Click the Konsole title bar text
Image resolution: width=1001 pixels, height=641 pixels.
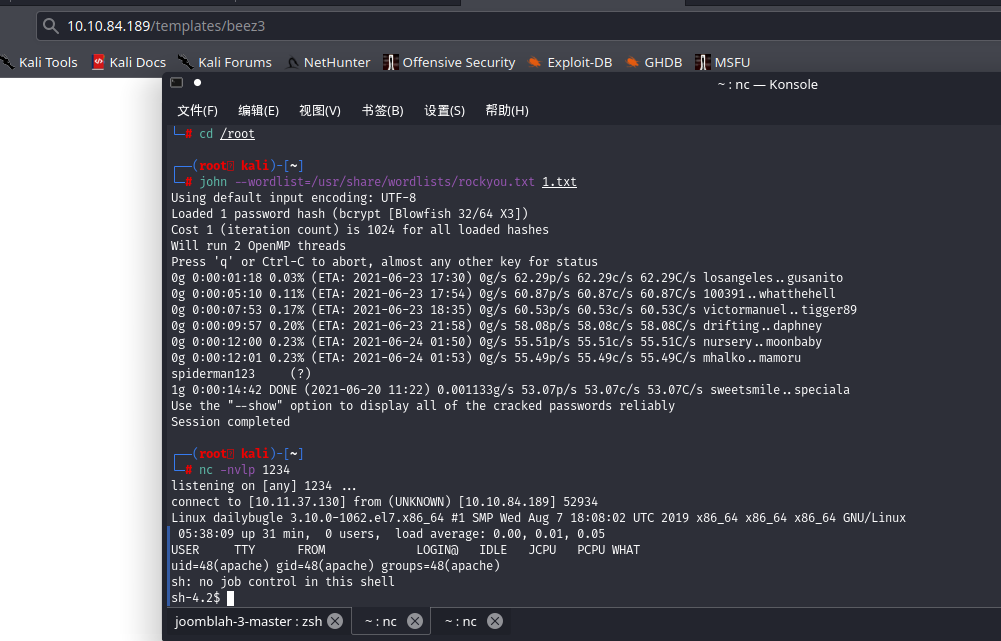coord(767,84)
